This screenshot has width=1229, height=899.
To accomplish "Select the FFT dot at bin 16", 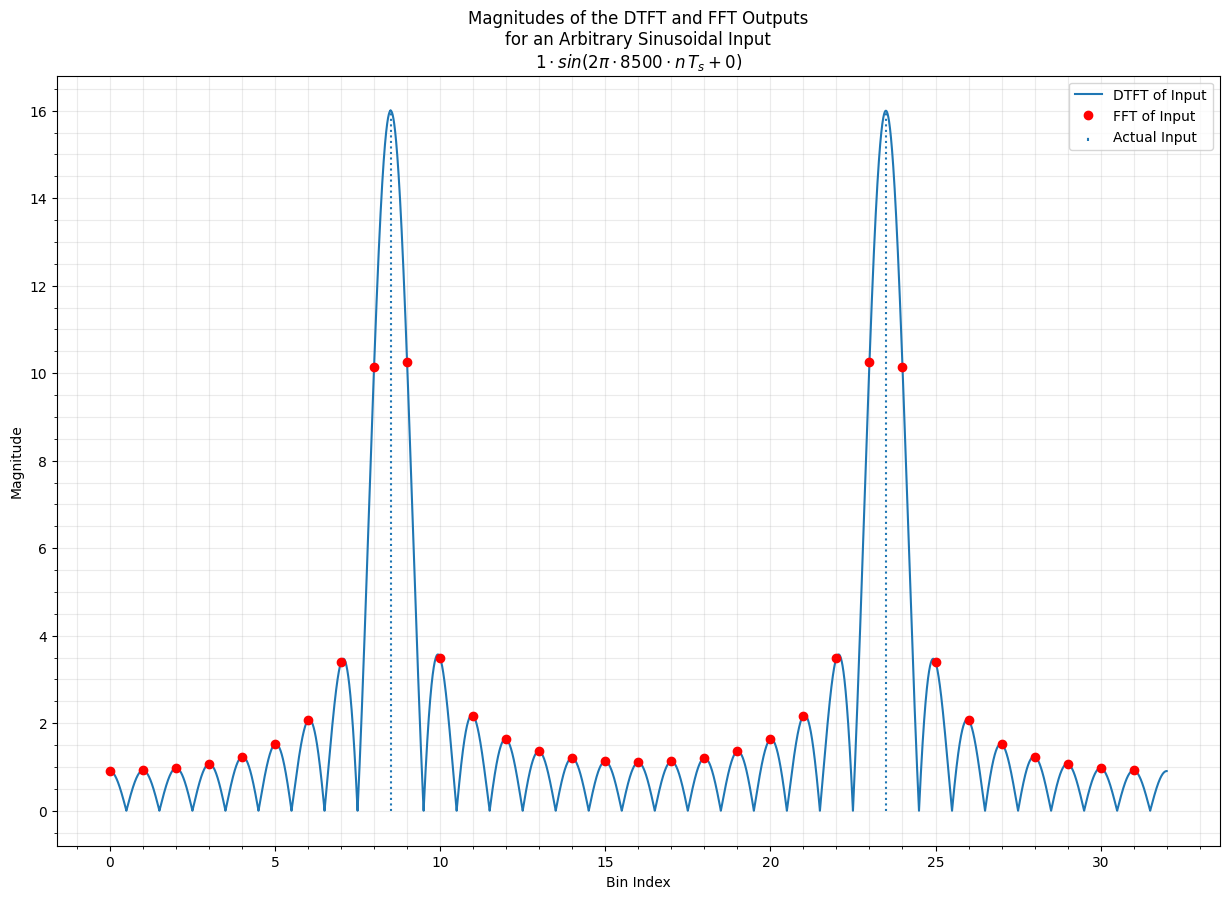I will point(638,762).
